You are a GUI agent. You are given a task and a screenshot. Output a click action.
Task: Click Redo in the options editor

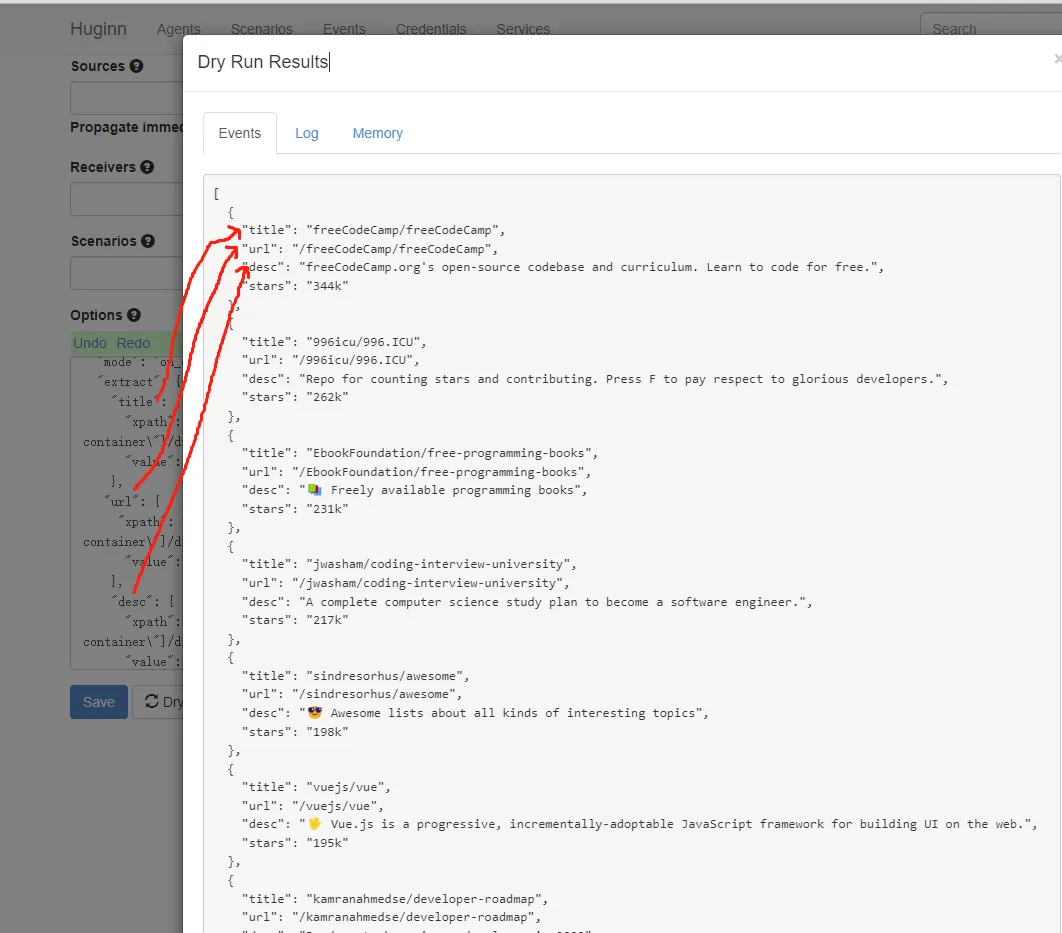[x=133, y=343]
